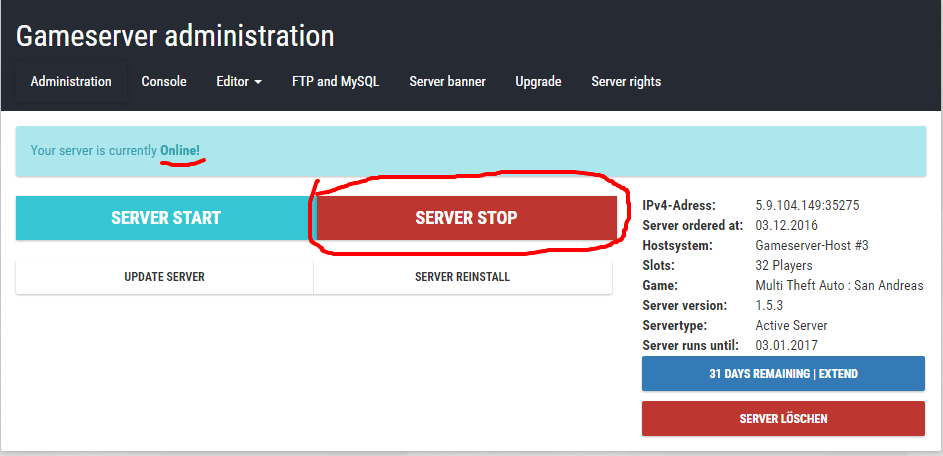Click the bold Online! status text
Screen dimensions: 943x456
point(180,151)
